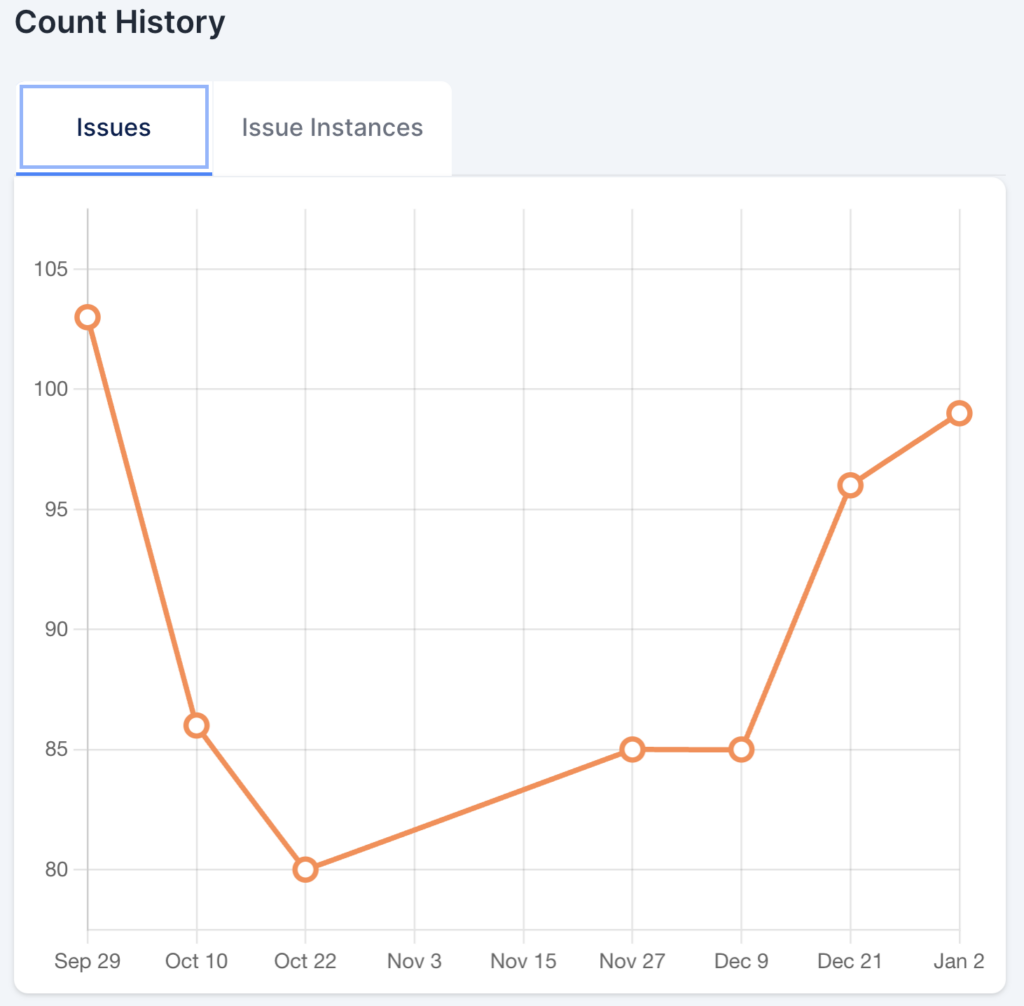Select the Nov 15 x-axis date label
Viewport: 1024px width, 1006px height.
(x=523, y=961)
